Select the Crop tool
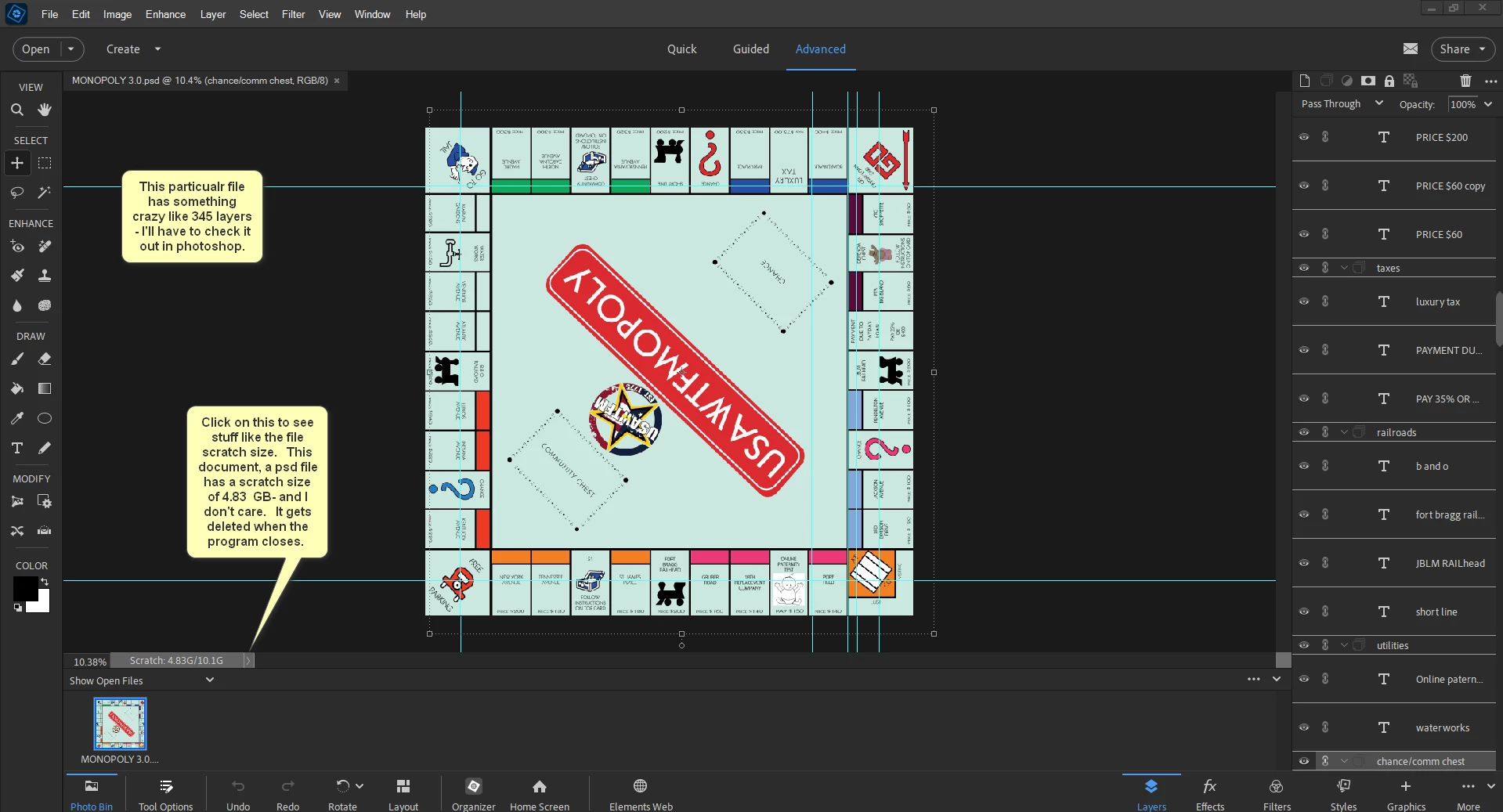The height and width of the screenshot is (812, 1503). pos(17,501)
